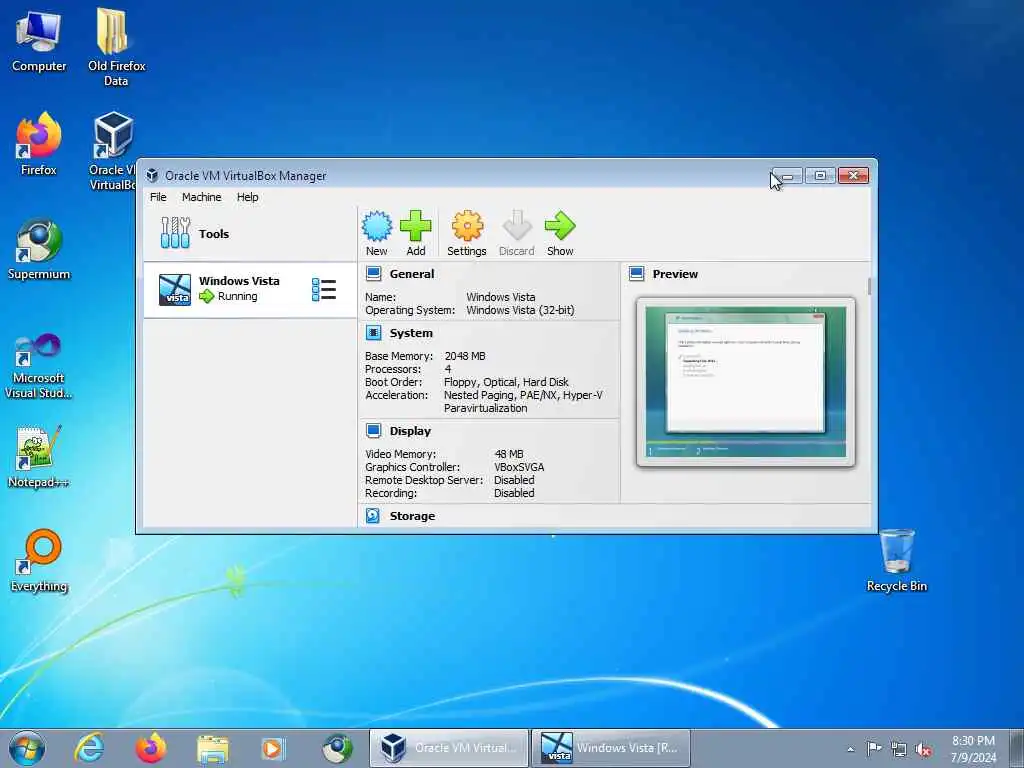This screenshot has height=768, width=1024.
Task: Click the New machine toolbar icon
Action: click(377, 226)
